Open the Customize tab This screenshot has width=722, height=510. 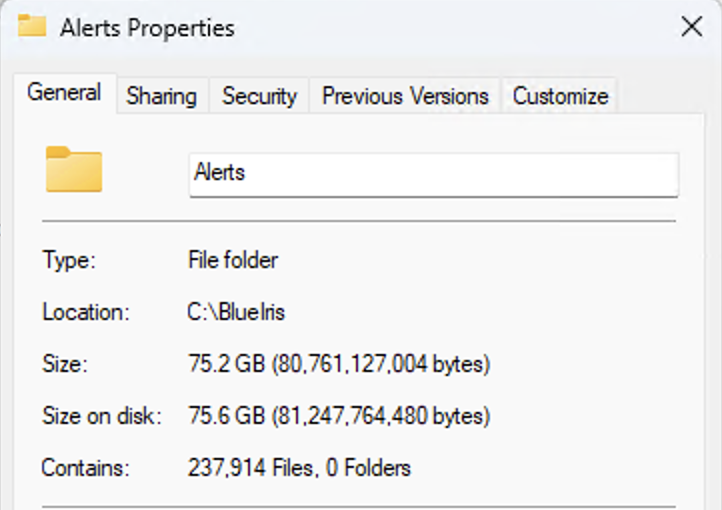pos(560,96)
